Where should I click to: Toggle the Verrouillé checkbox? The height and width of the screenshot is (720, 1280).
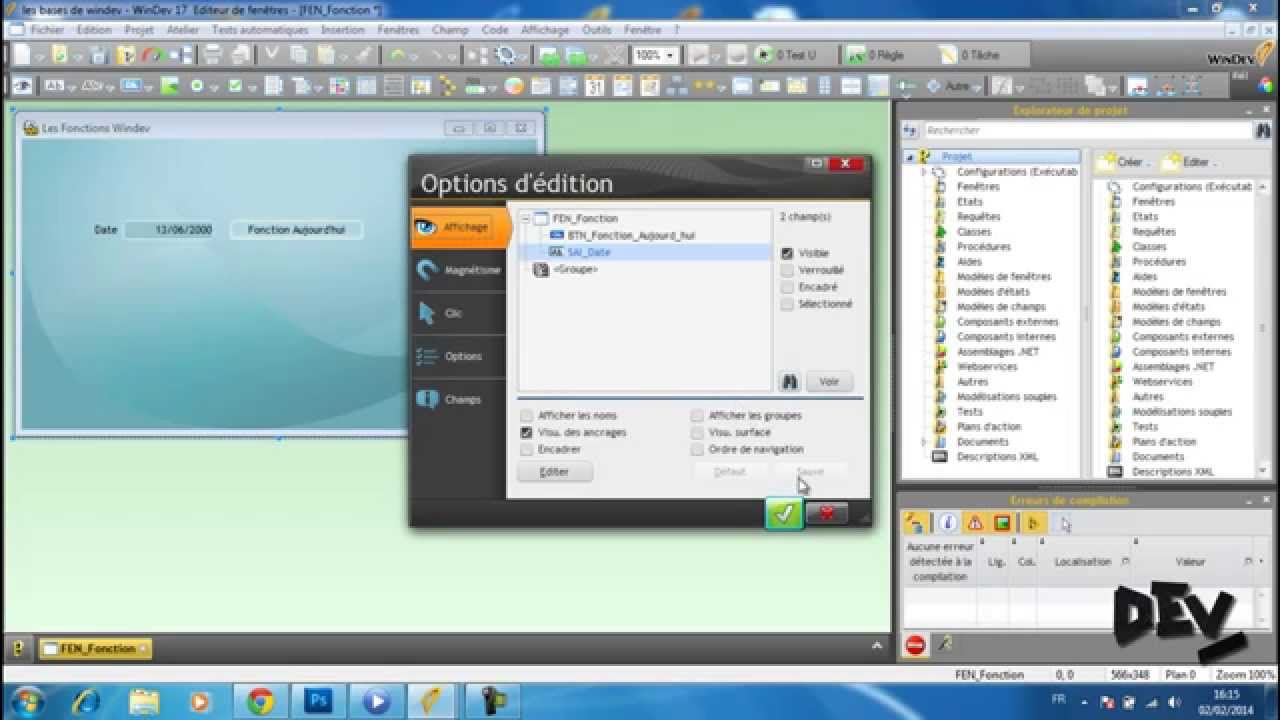coord(787,270)
